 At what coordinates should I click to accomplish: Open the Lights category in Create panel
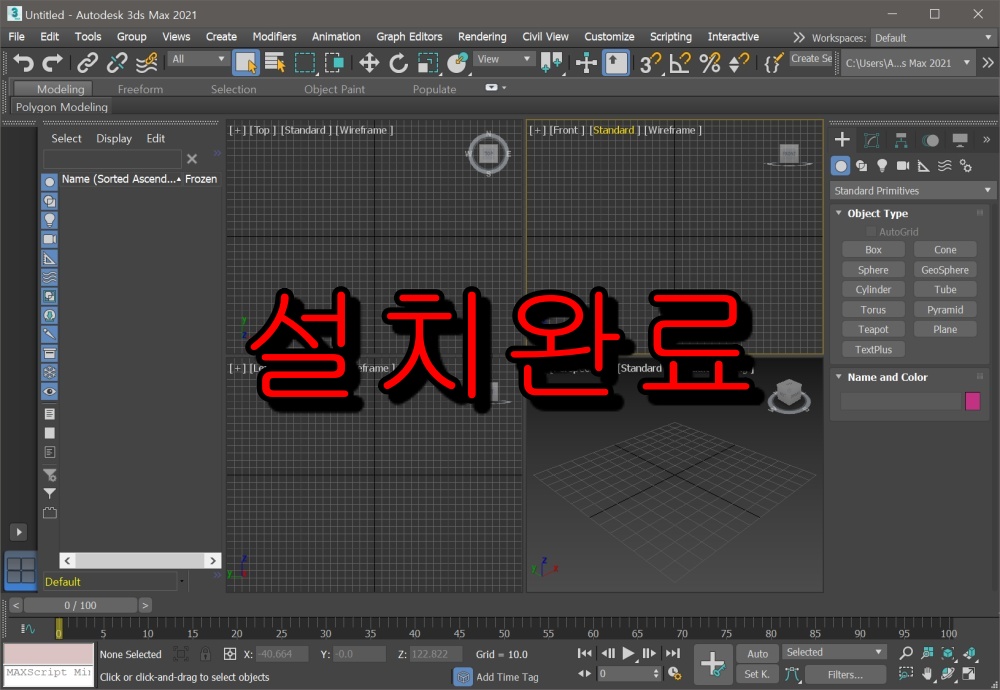click(883, 165)
